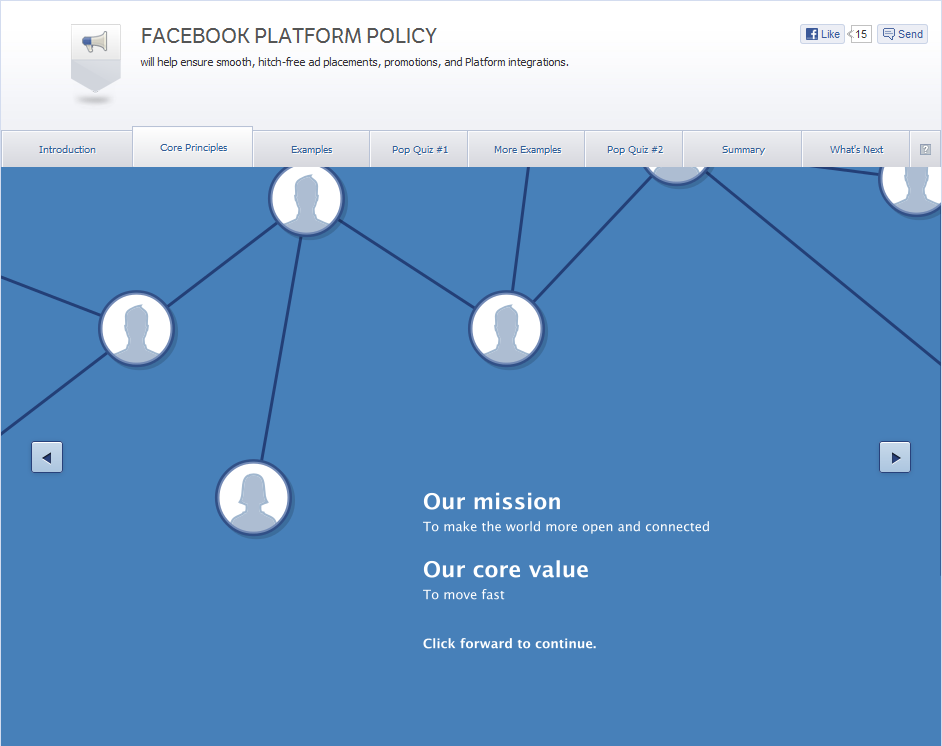The width and height of the screenshot is (942, 746).
Task: Click the FACEBOOK PLATFORM POLICY title
Action: pyautogui.click(x=288, y=36)
